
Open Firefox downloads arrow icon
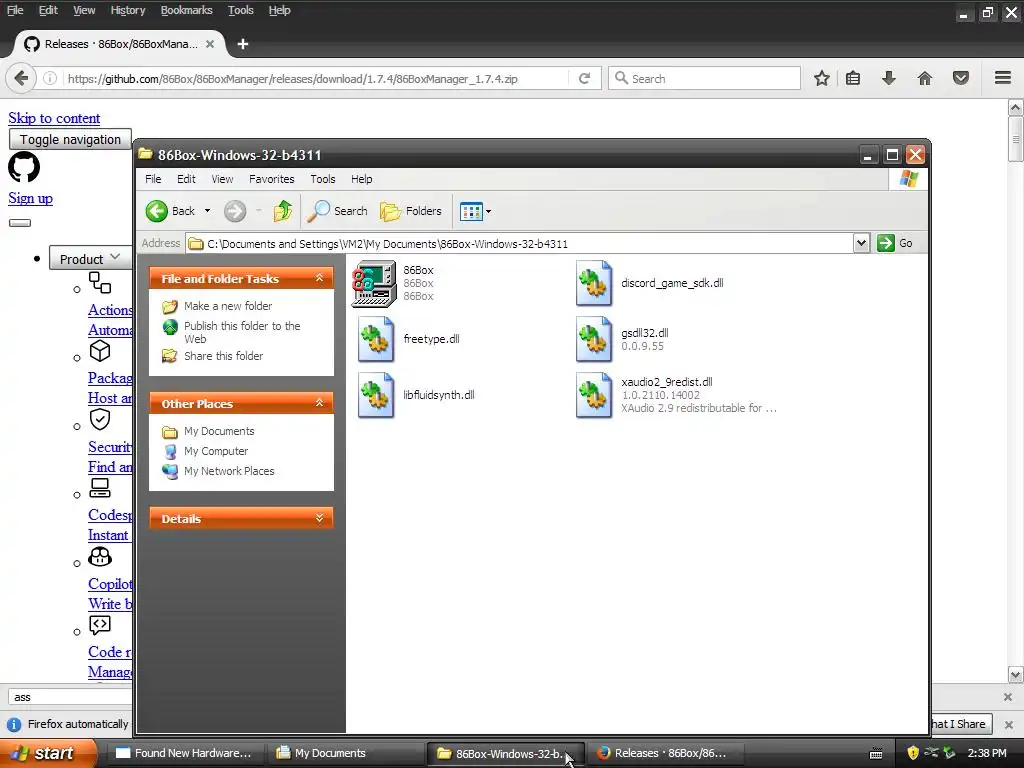888,78
